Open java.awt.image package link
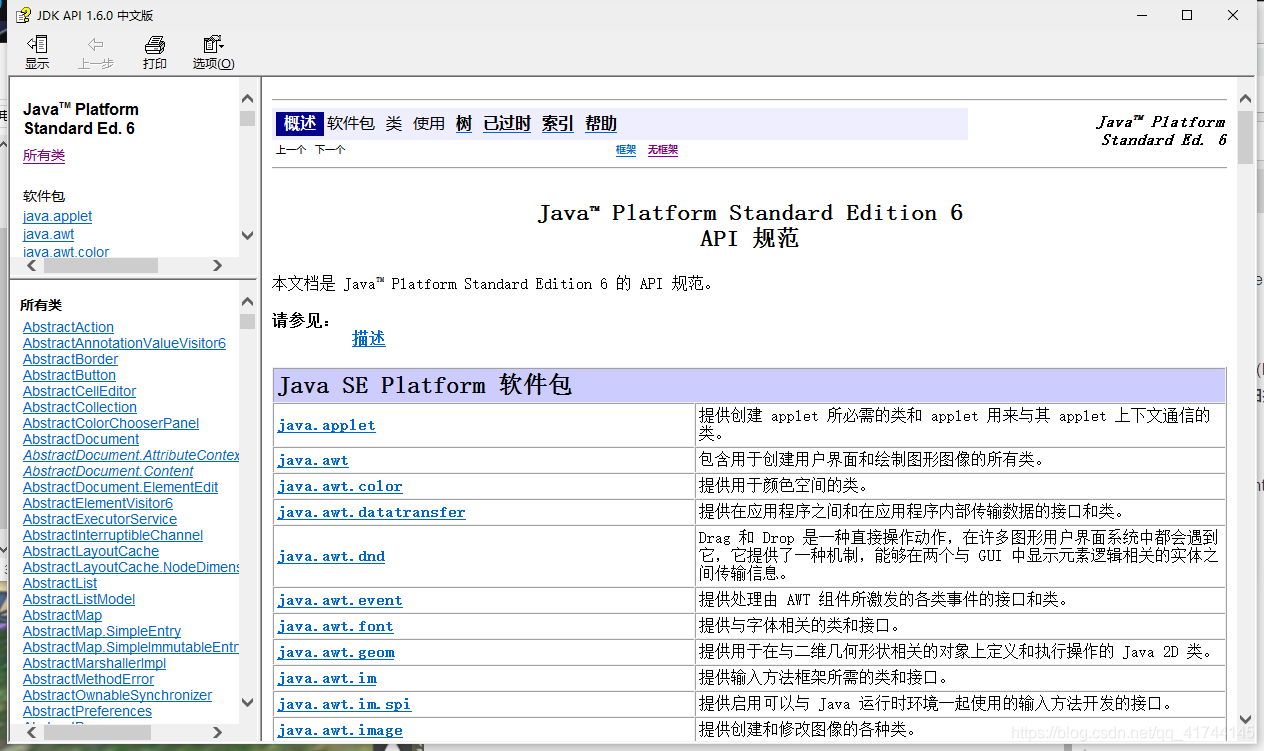 [340, 730]
